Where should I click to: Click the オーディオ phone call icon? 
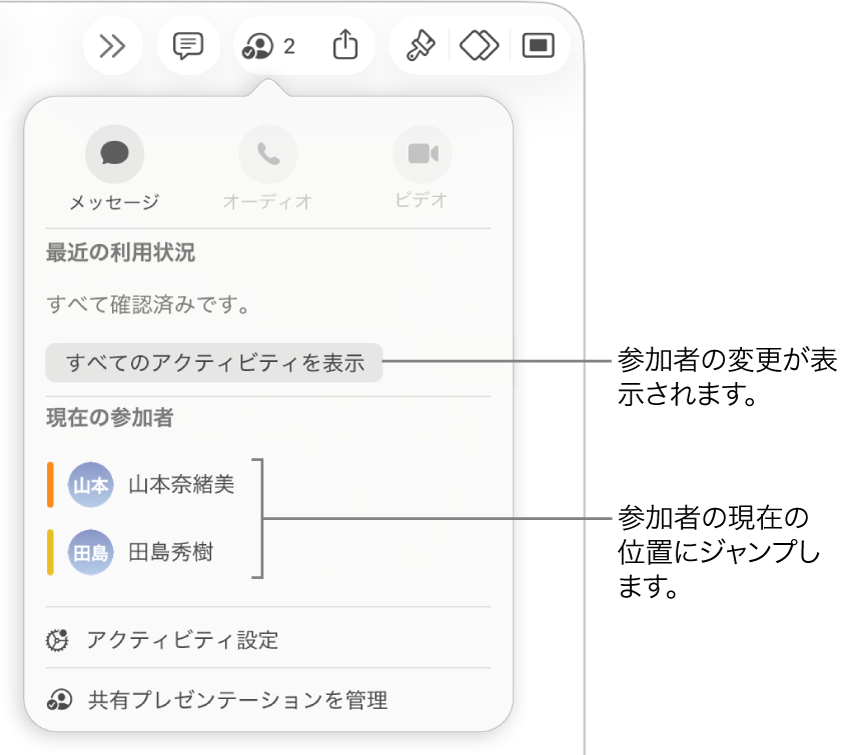268,152
